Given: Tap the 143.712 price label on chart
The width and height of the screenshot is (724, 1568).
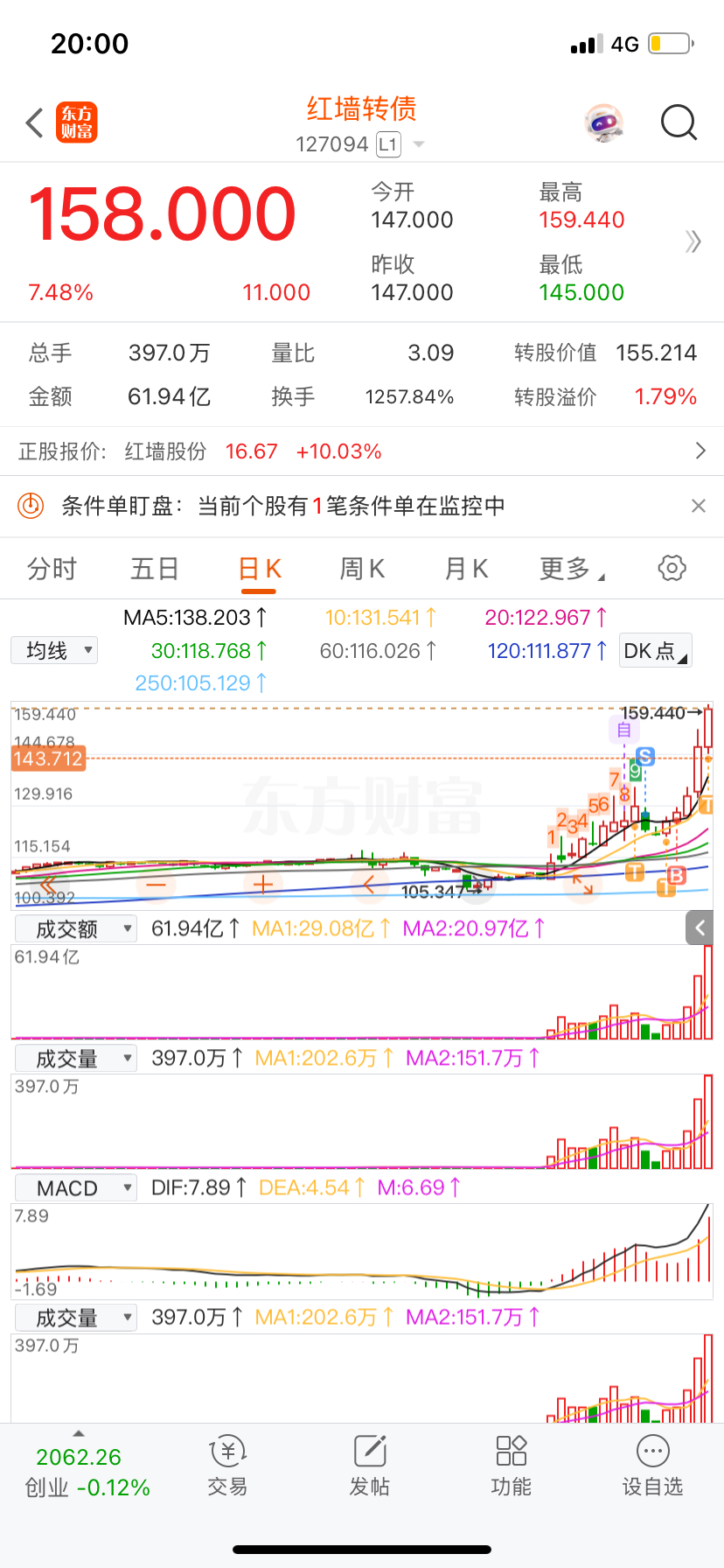Looking at the screenshot, I should (x=48, y=759).
